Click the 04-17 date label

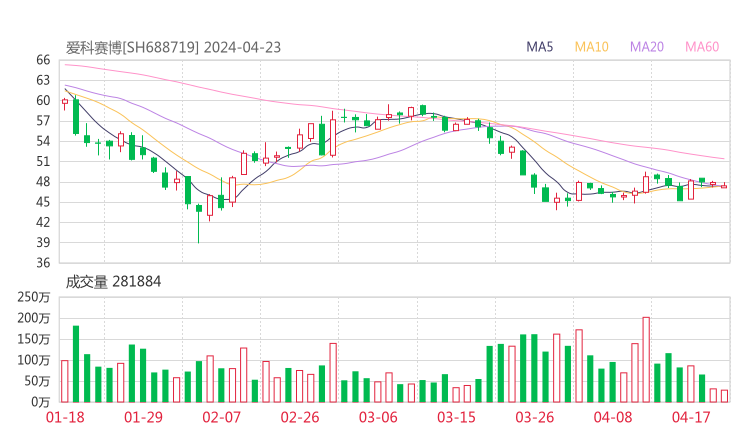(691, 417)
